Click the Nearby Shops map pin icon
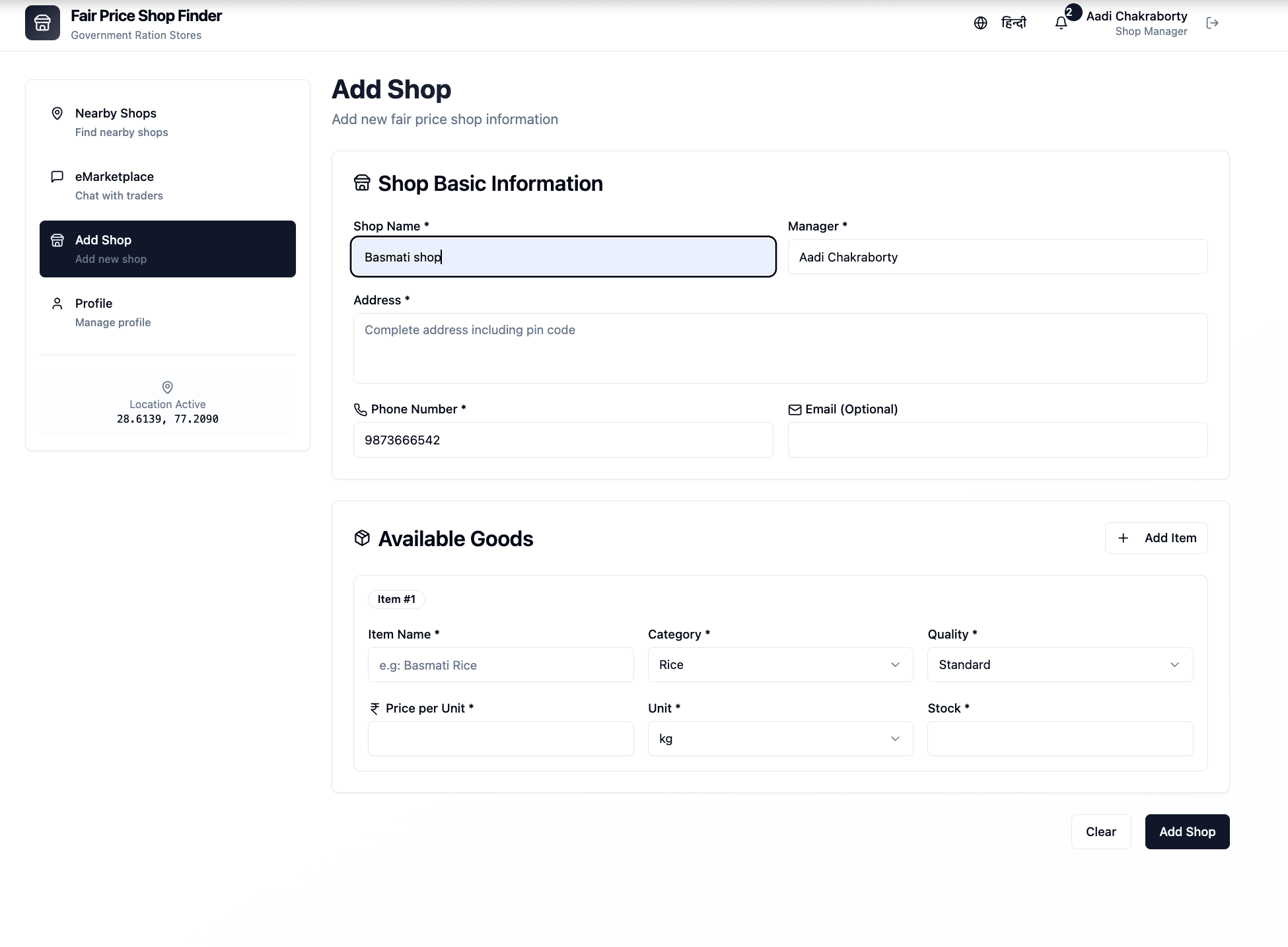This screenshot has height=947, width=1288. 57,114
